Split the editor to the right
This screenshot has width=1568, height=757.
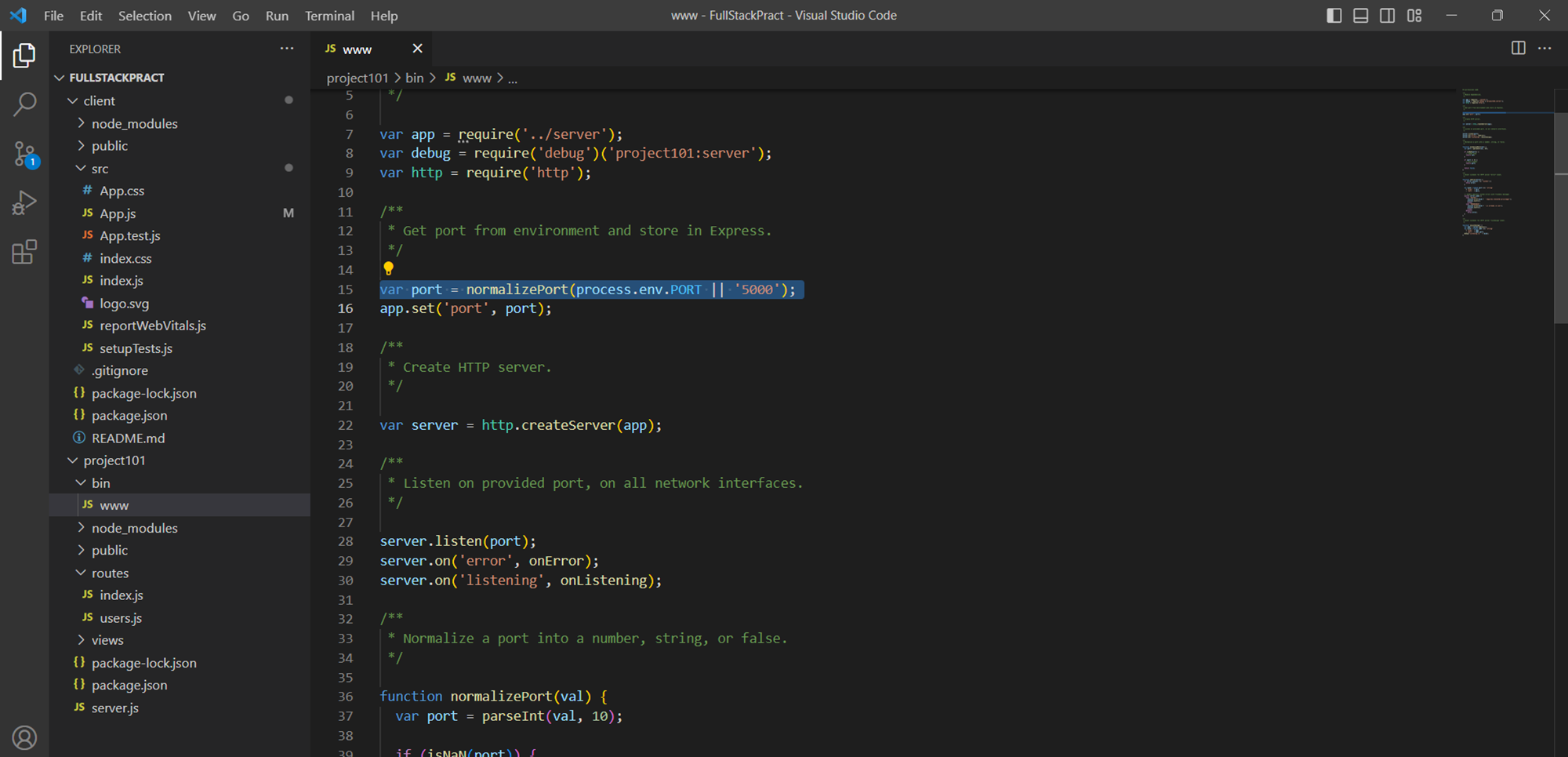(1518, 48)
